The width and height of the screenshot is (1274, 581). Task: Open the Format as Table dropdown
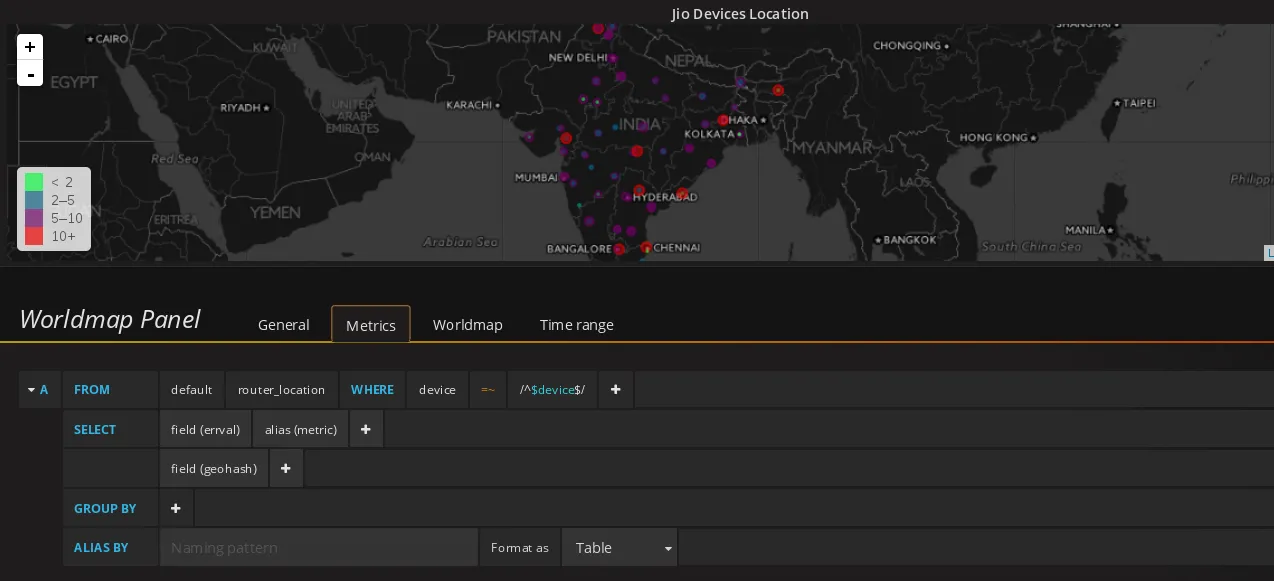pos(620,547)
